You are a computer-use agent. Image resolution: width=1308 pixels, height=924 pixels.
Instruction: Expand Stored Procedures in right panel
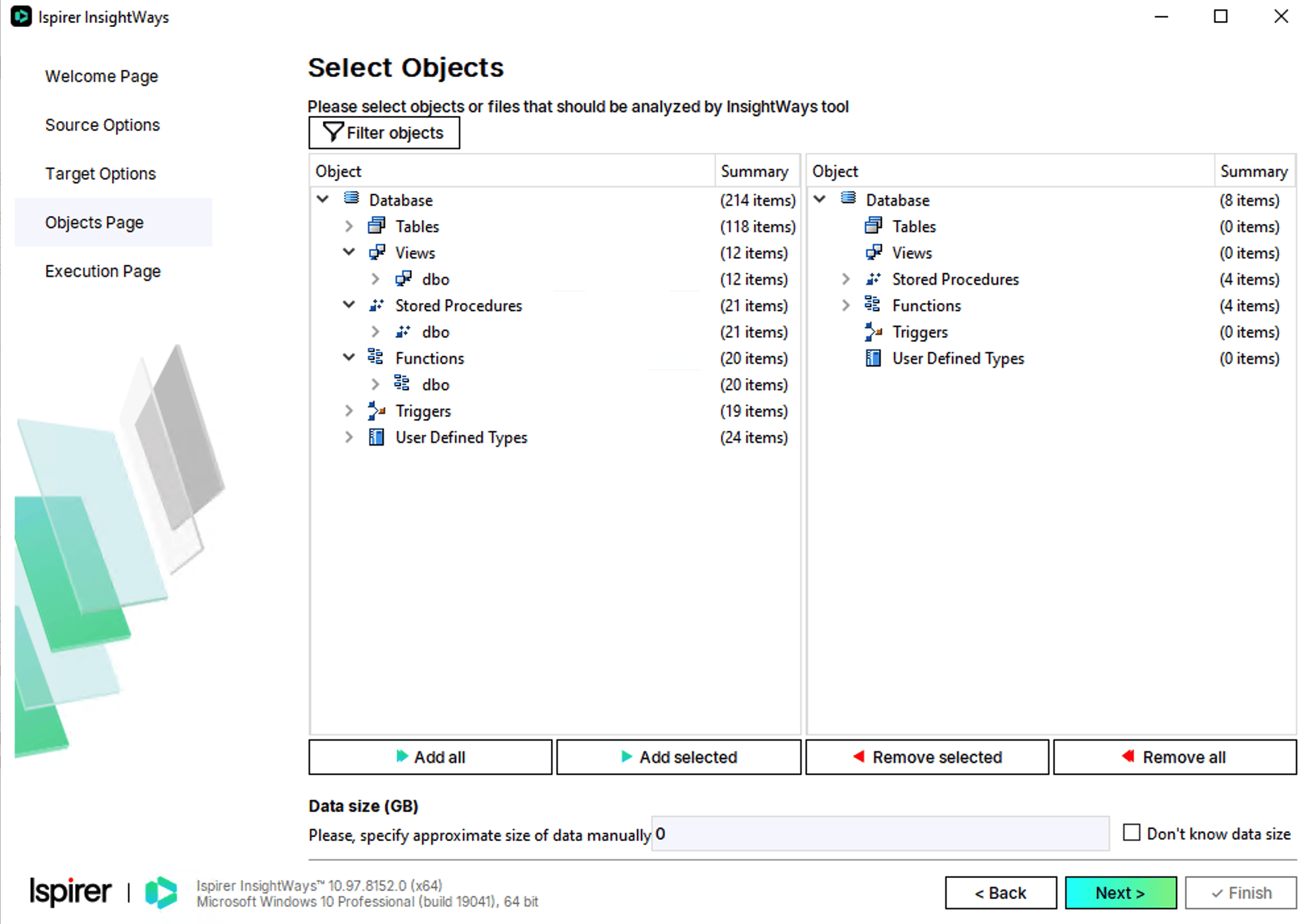[846, 279]
